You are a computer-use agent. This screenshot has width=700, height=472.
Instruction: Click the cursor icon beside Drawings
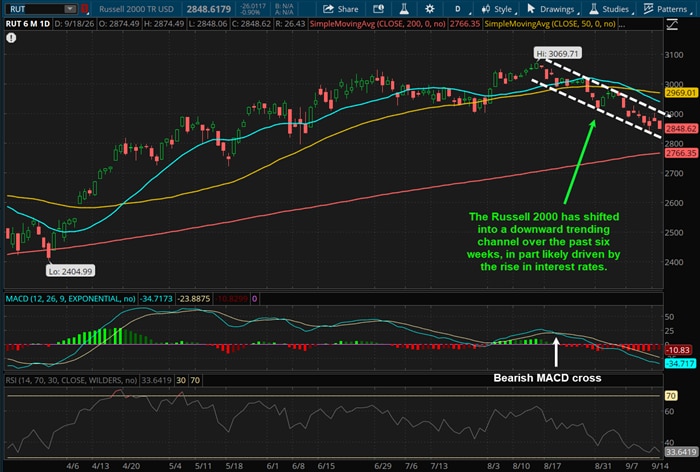click(531, 9)
